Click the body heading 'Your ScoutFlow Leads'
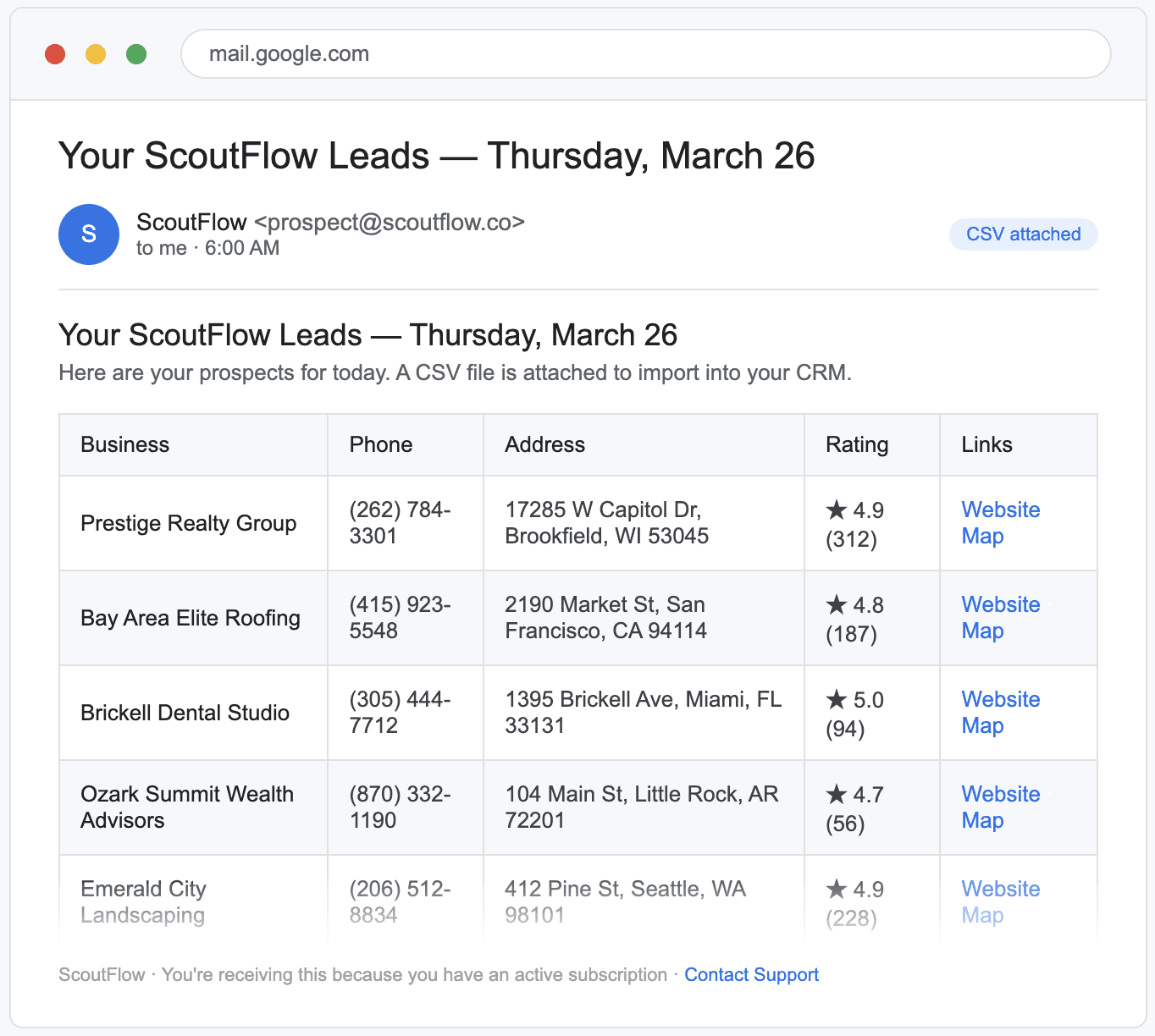Image resolution: width=1155 pixels, height=1036 pixels. pyautogui.click(x=367, y=335)
